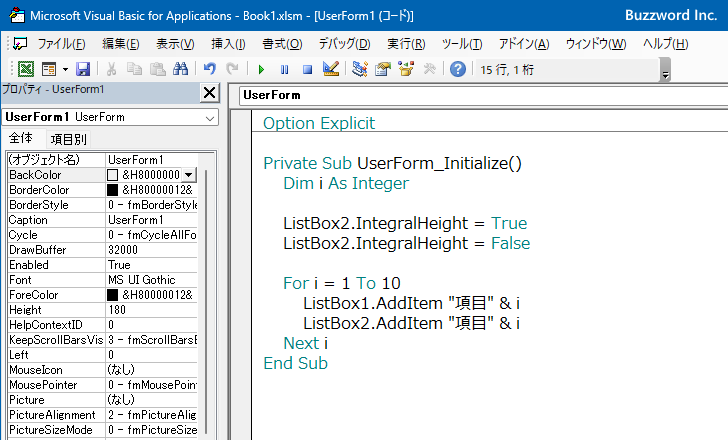Select the Left property row
Image resolution: width=728 pixels, height=440 pixels.
[x=103, y=355]
